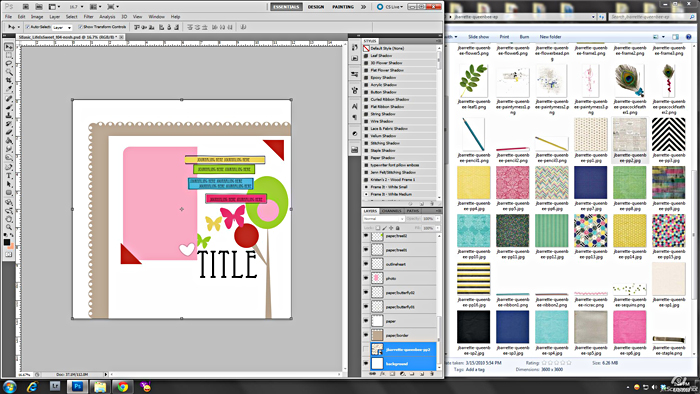Click Link layers icon in Layers panel

click(x=372, y=374)
